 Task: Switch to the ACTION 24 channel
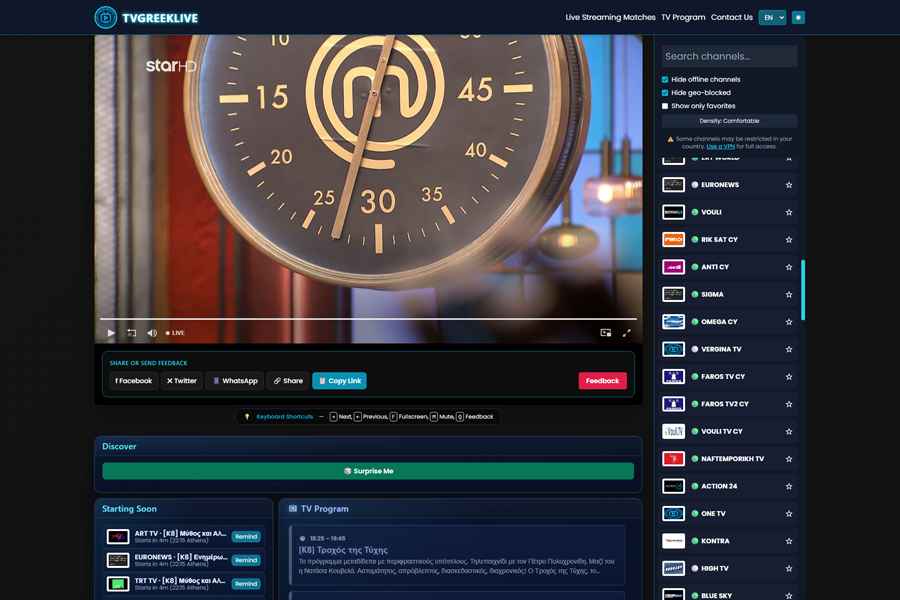click(x=729, y=486)
